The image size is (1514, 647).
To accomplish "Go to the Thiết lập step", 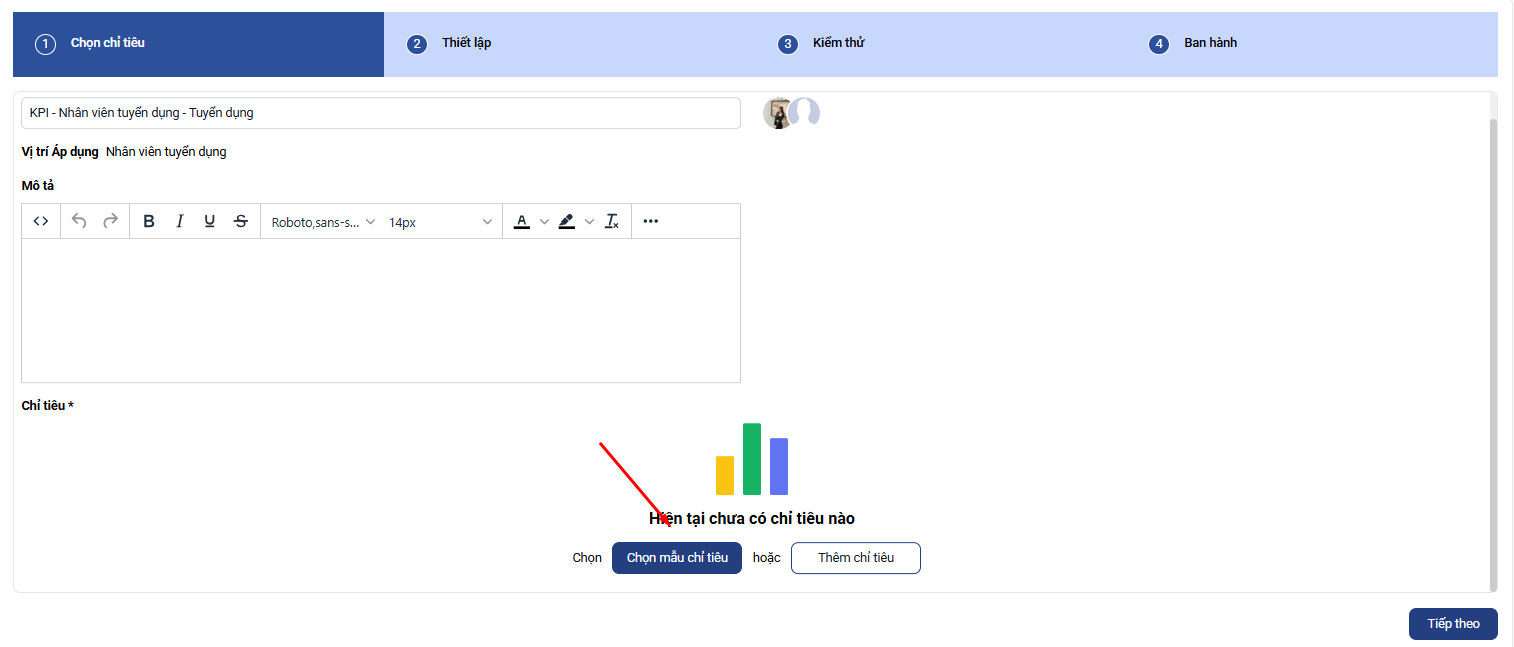I will coord(466,43).
